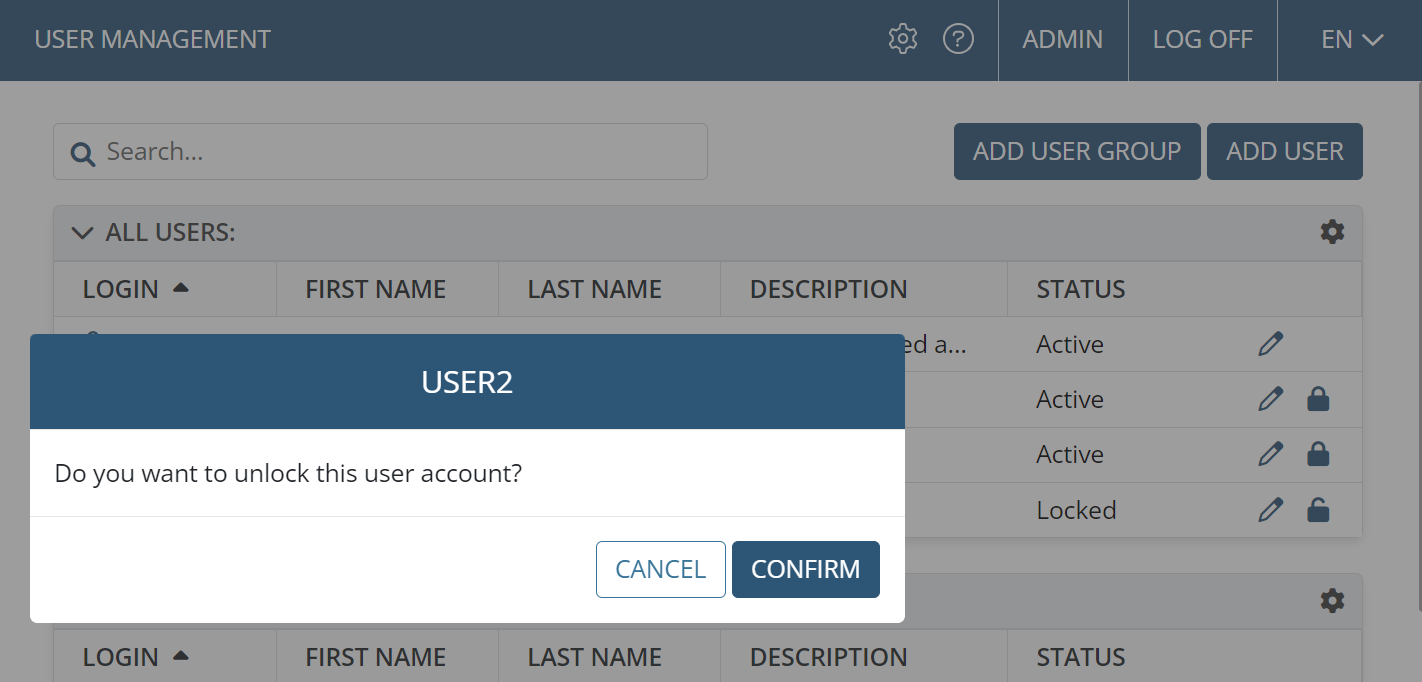Select LOG OFF in the header
Viewport: 1422px width, 682px height.
tap(1202, 39)
